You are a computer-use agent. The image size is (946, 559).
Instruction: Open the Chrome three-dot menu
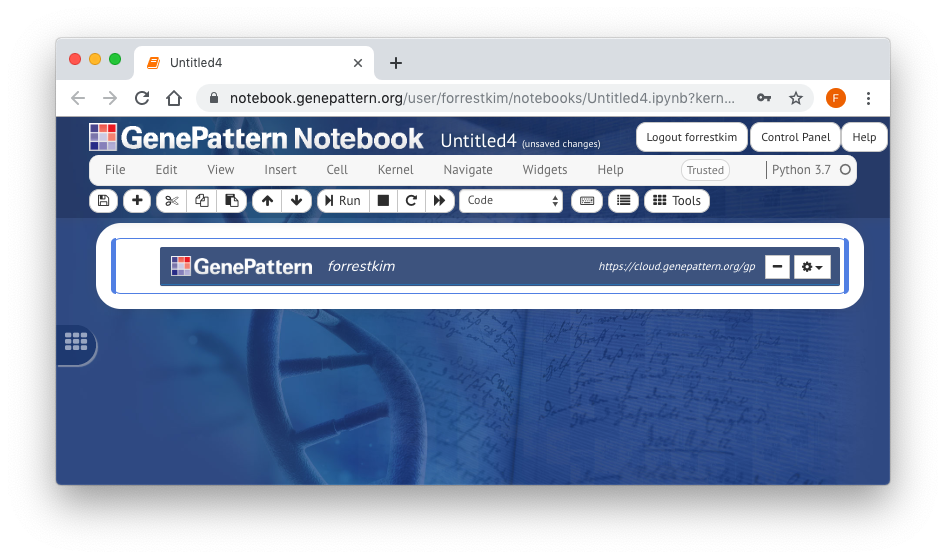pos(868,98)
